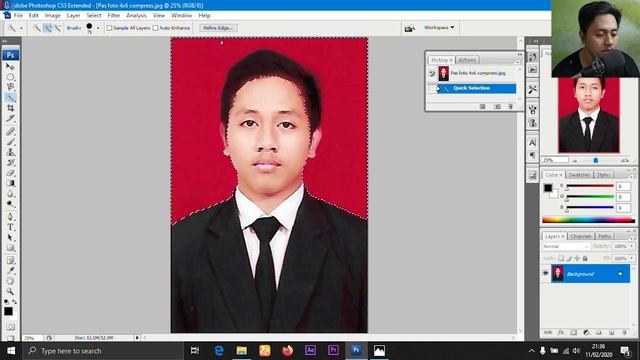Select the Healing Brush tool
This screenshot has height=360, width=640.
10,131
